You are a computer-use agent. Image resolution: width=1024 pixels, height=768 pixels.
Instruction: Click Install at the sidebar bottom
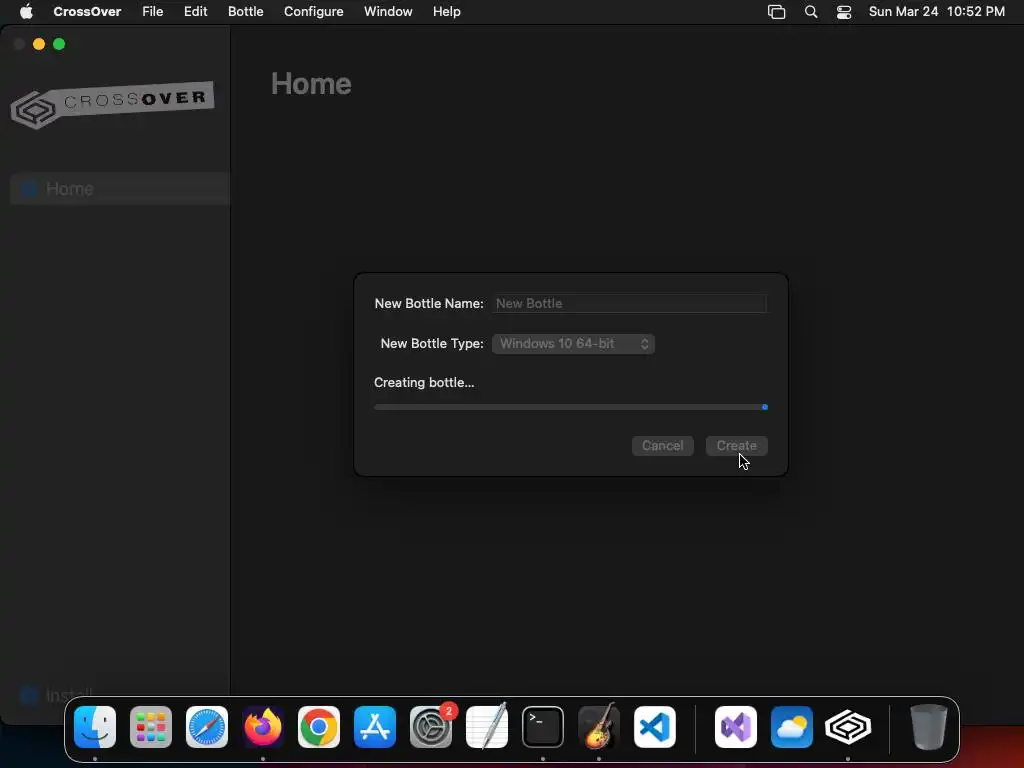coord(56,694)
